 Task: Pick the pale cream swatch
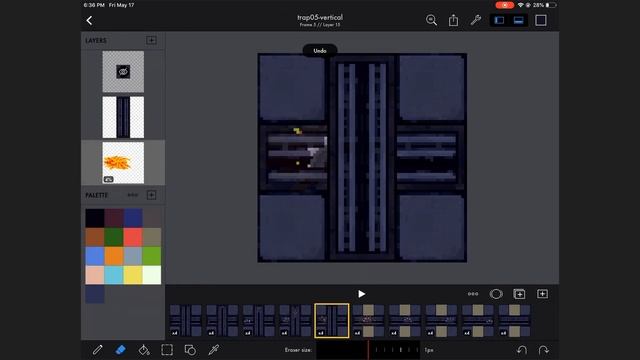pos(152,275)
